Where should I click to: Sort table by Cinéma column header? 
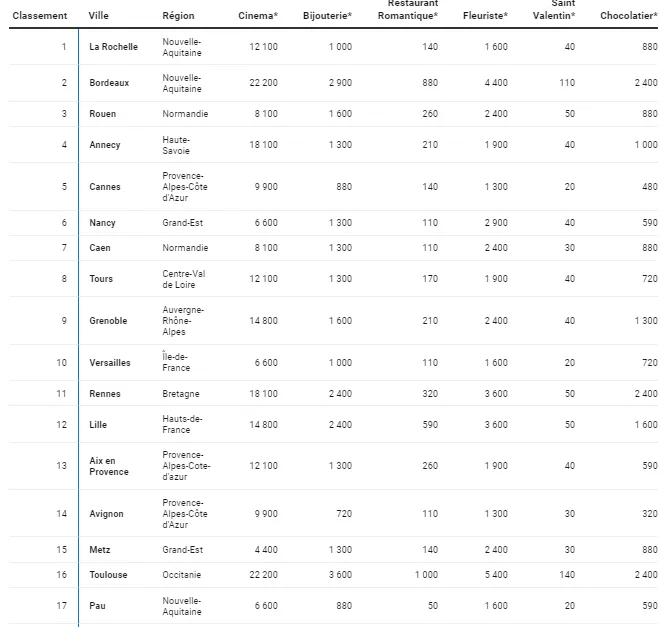pyautogui.click(x=258, y=16)
